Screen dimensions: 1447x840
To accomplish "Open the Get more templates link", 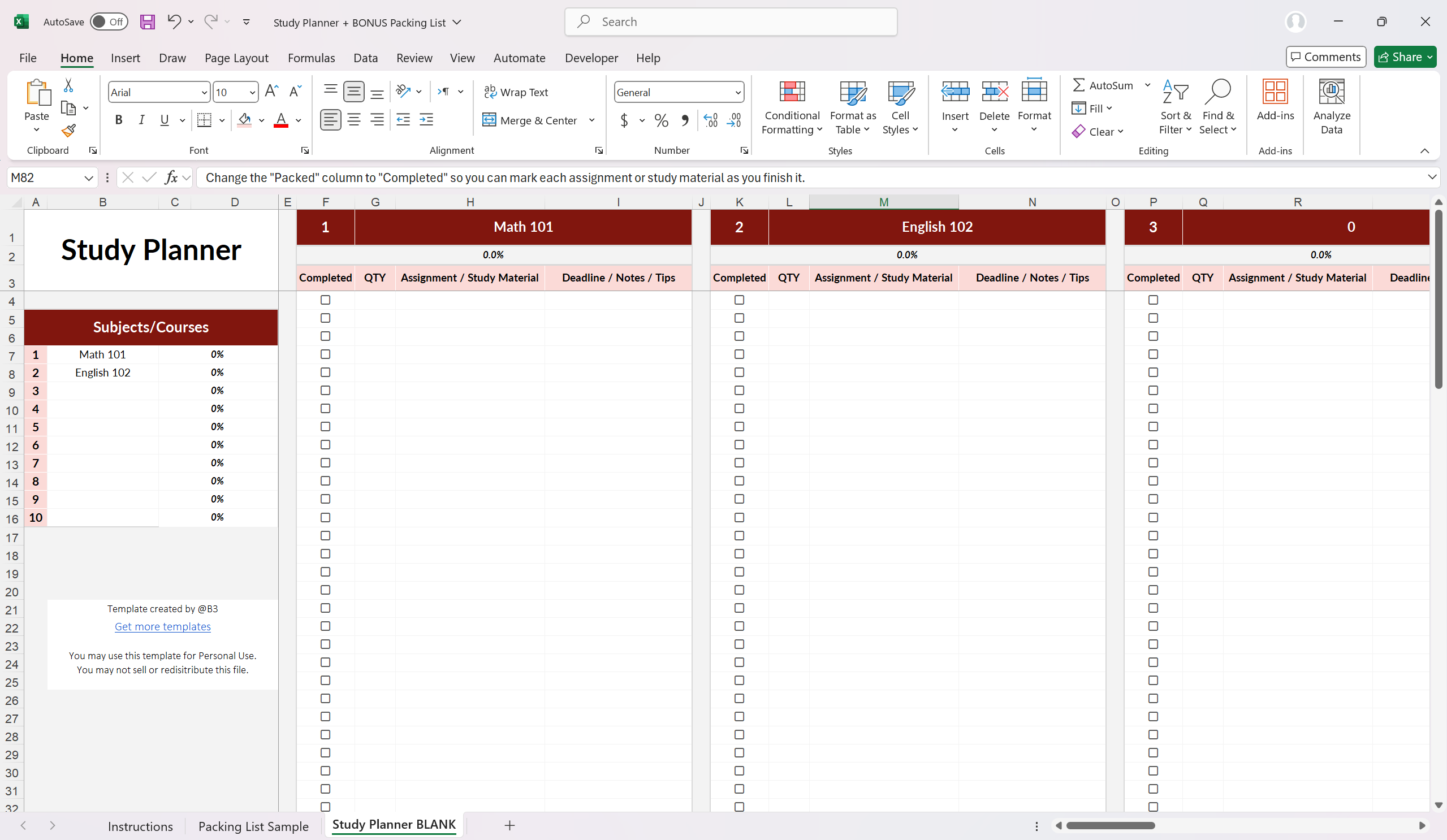I will tap(162, 626).
